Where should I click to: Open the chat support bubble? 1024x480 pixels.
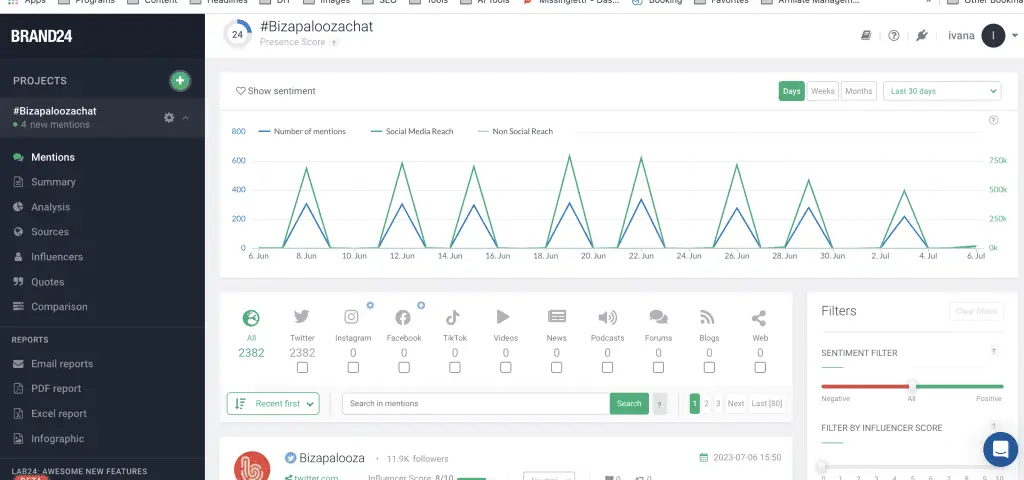[x=1000, y=449]
